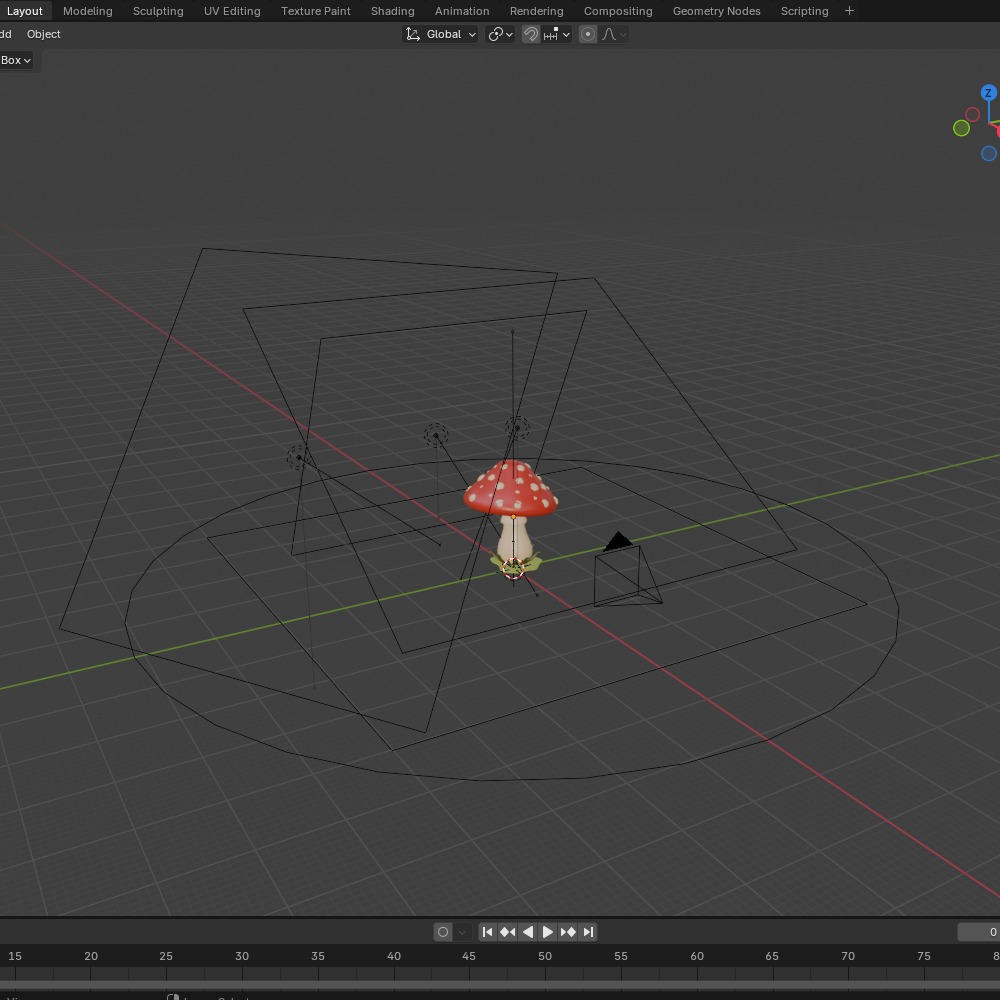This screenshot has width=1000, height=1000.
Task: Open the transform pivot point dropdown
Action: point(501,34)
